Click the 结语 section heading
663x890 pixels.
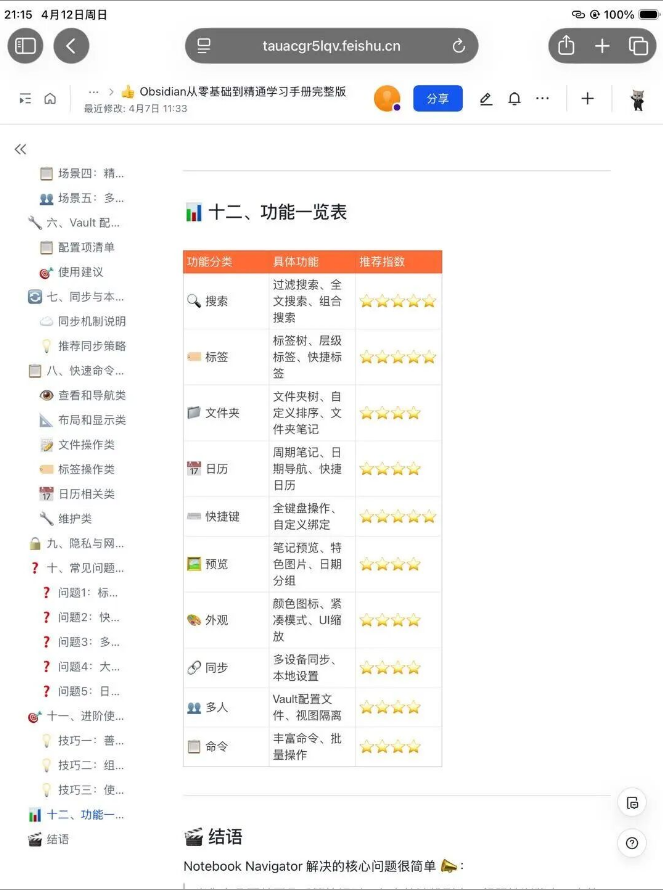tap(213, 837)
